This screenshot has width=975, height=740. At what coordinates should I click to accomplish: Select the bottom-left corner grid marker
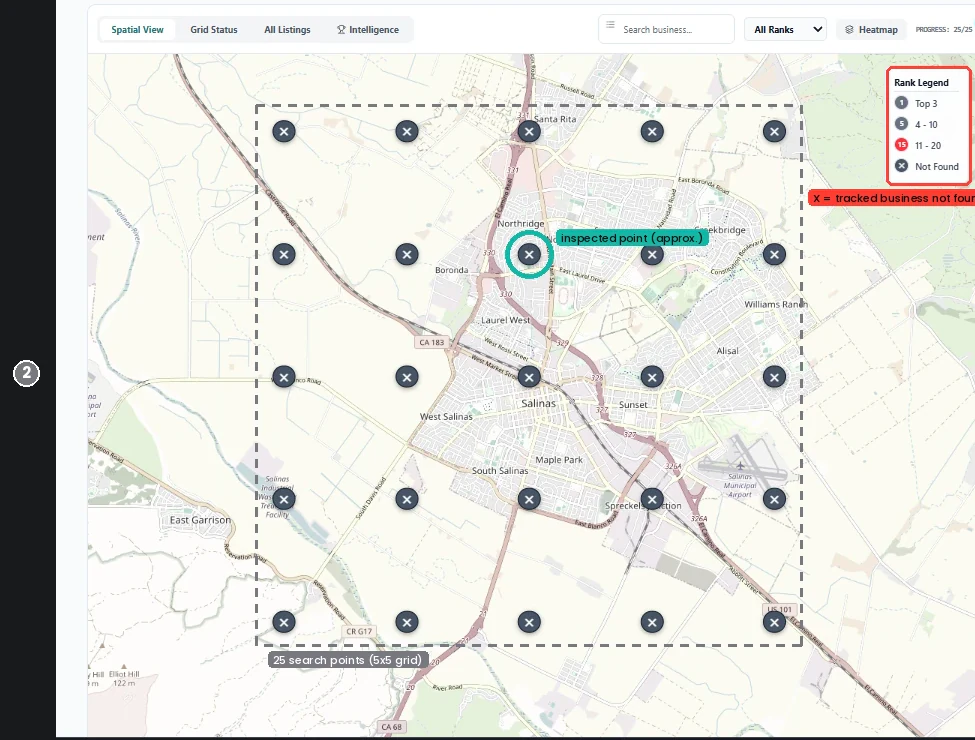(x=284, y=622)
